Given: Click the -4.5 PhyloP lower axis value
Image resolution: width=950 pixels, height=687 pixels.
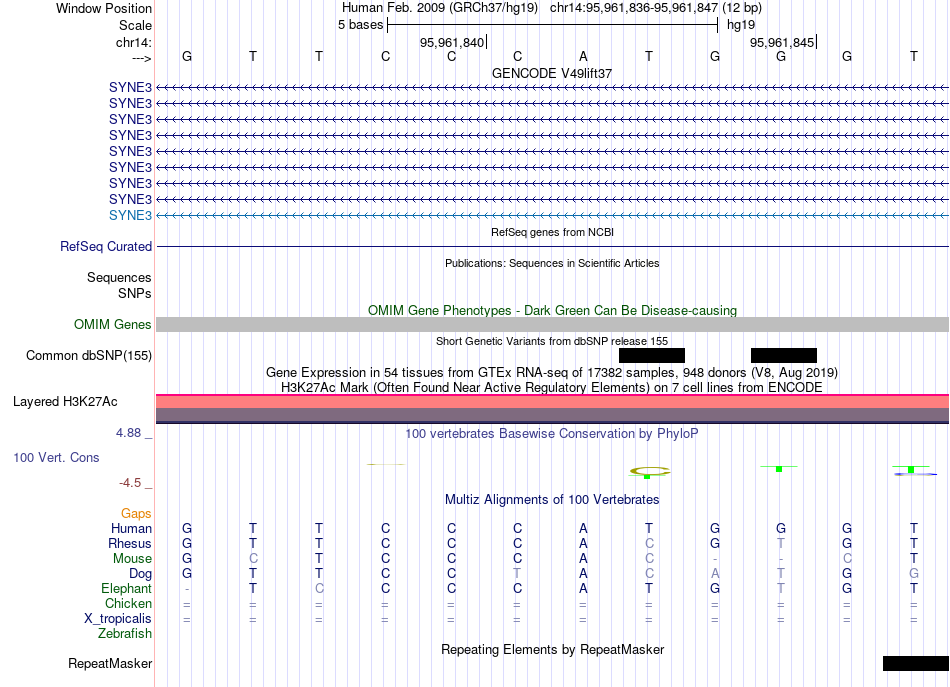Looking at the screenshot, I should [130, 483].
